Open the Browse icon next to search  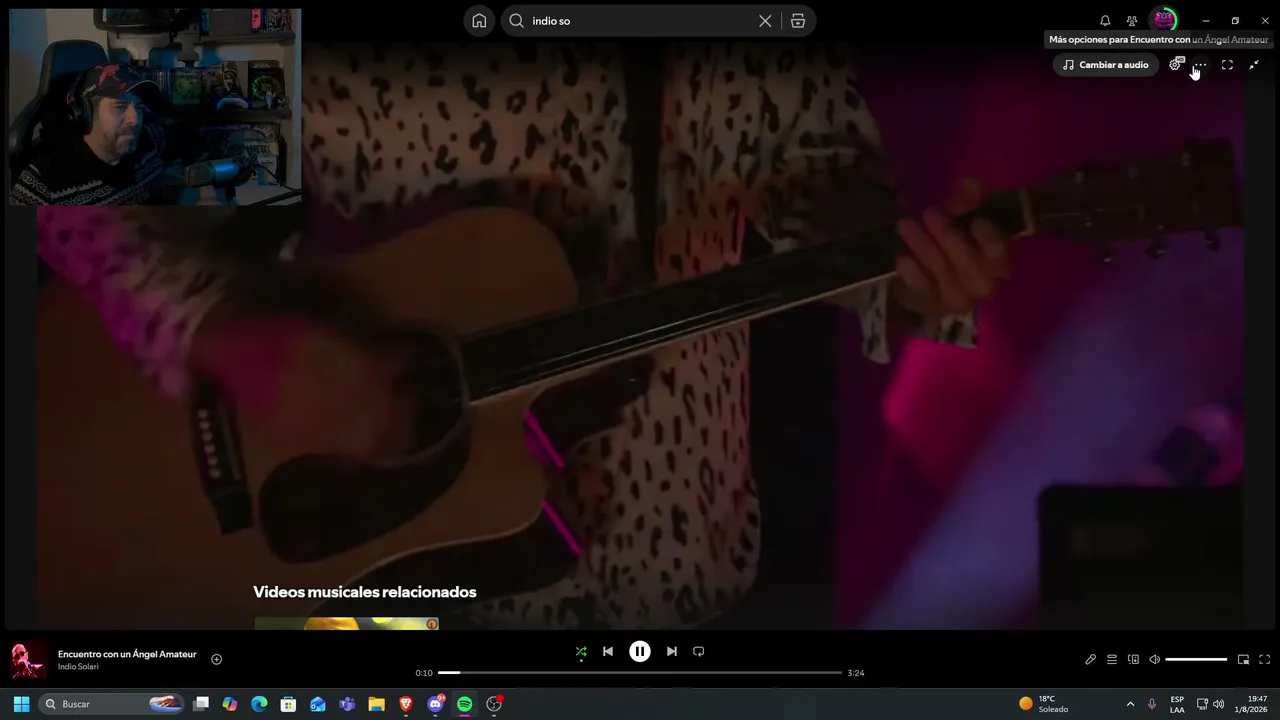pos(798,21)
